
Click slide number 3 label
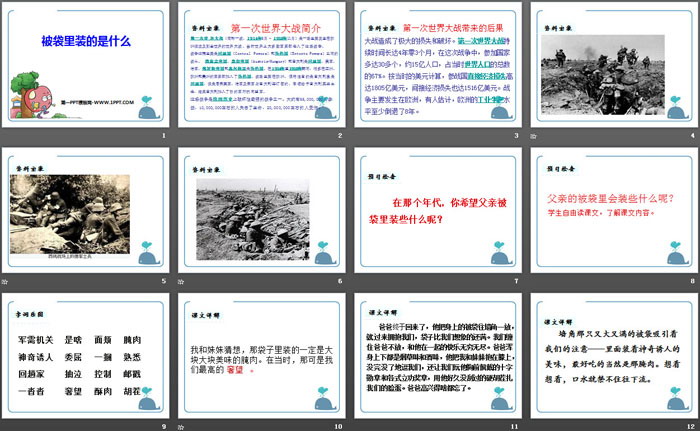click(x=517, y=135)
